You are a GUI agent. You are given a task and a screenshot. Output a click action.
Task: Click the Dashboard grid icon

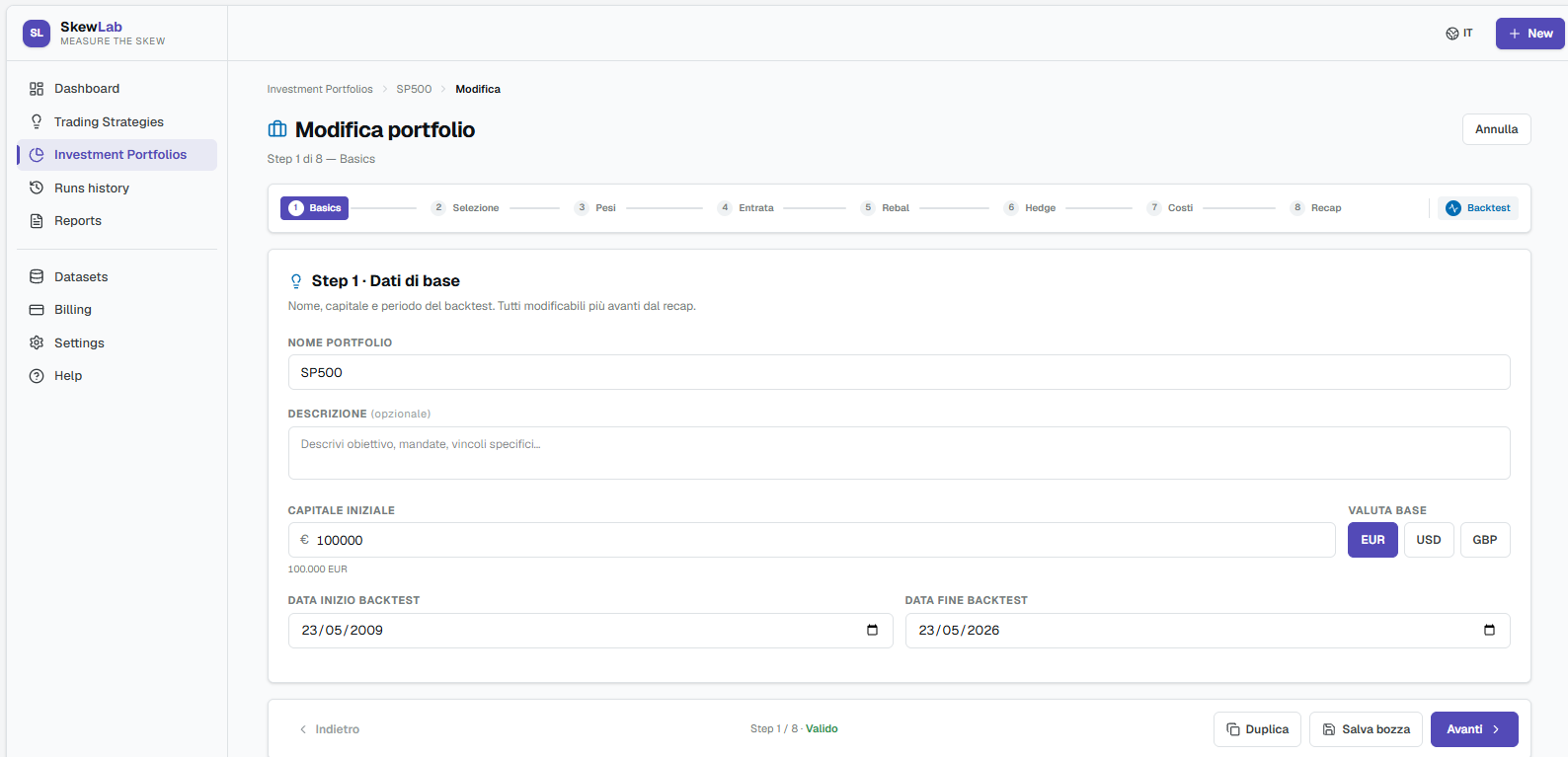tap(37, 89)
